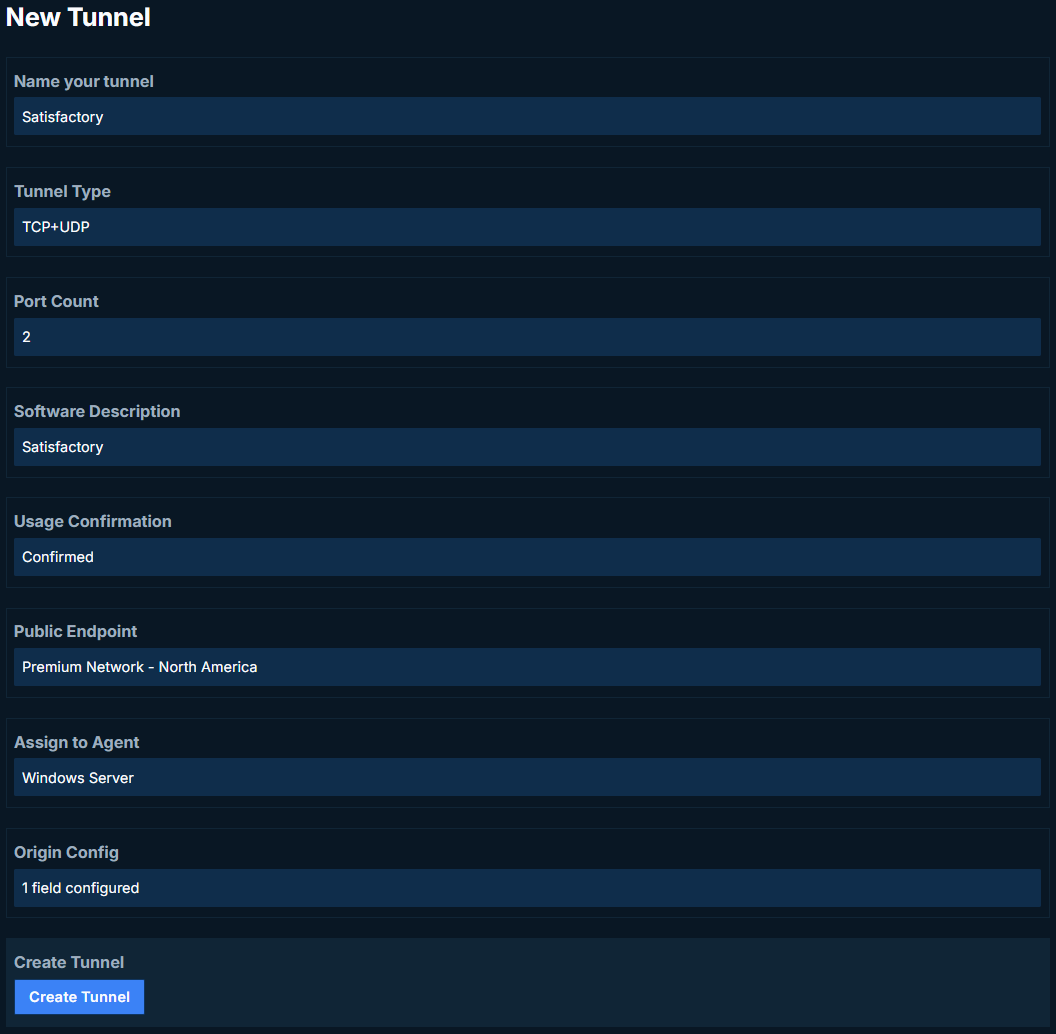1056x1034 pixels.
Task: Click the Tunnel Type section label
Action: tap(62, 191)
